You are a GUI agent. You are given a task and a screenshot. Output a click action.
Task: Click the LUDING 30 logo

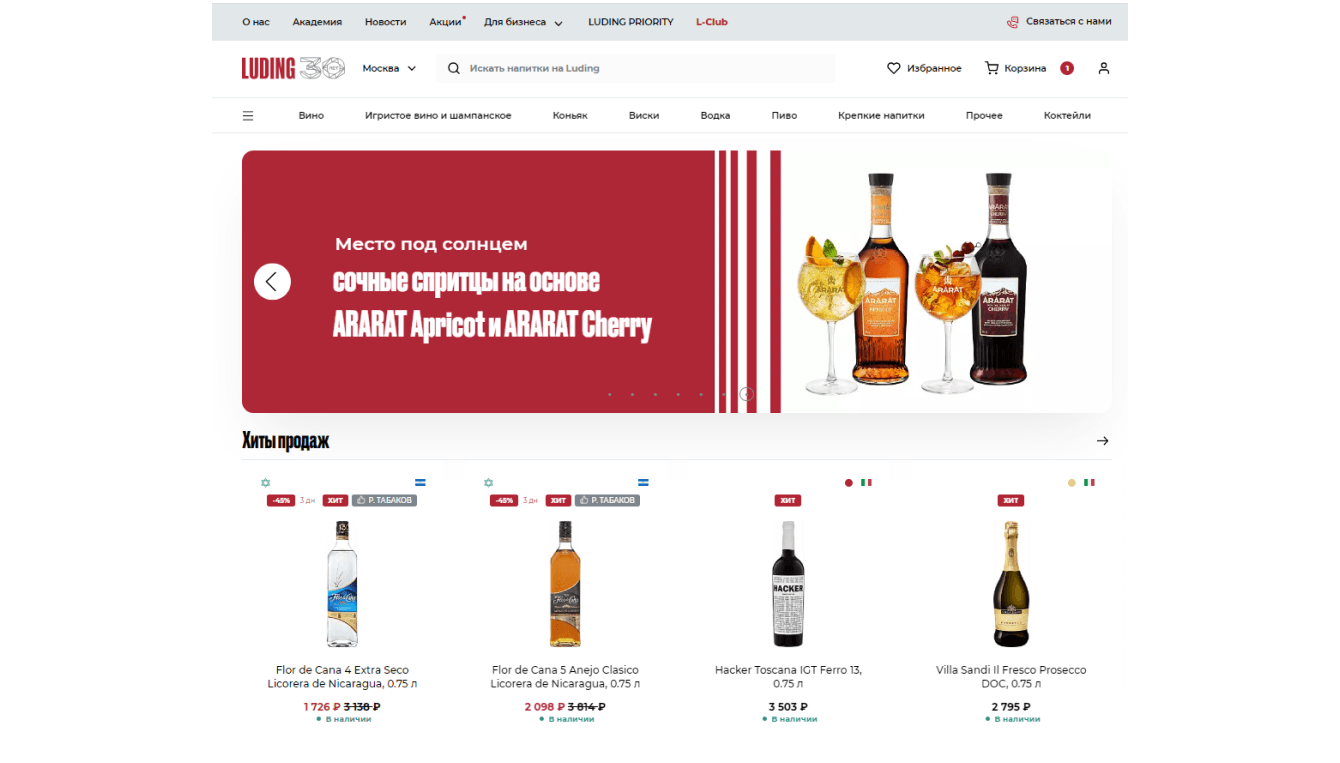point(293,68)
